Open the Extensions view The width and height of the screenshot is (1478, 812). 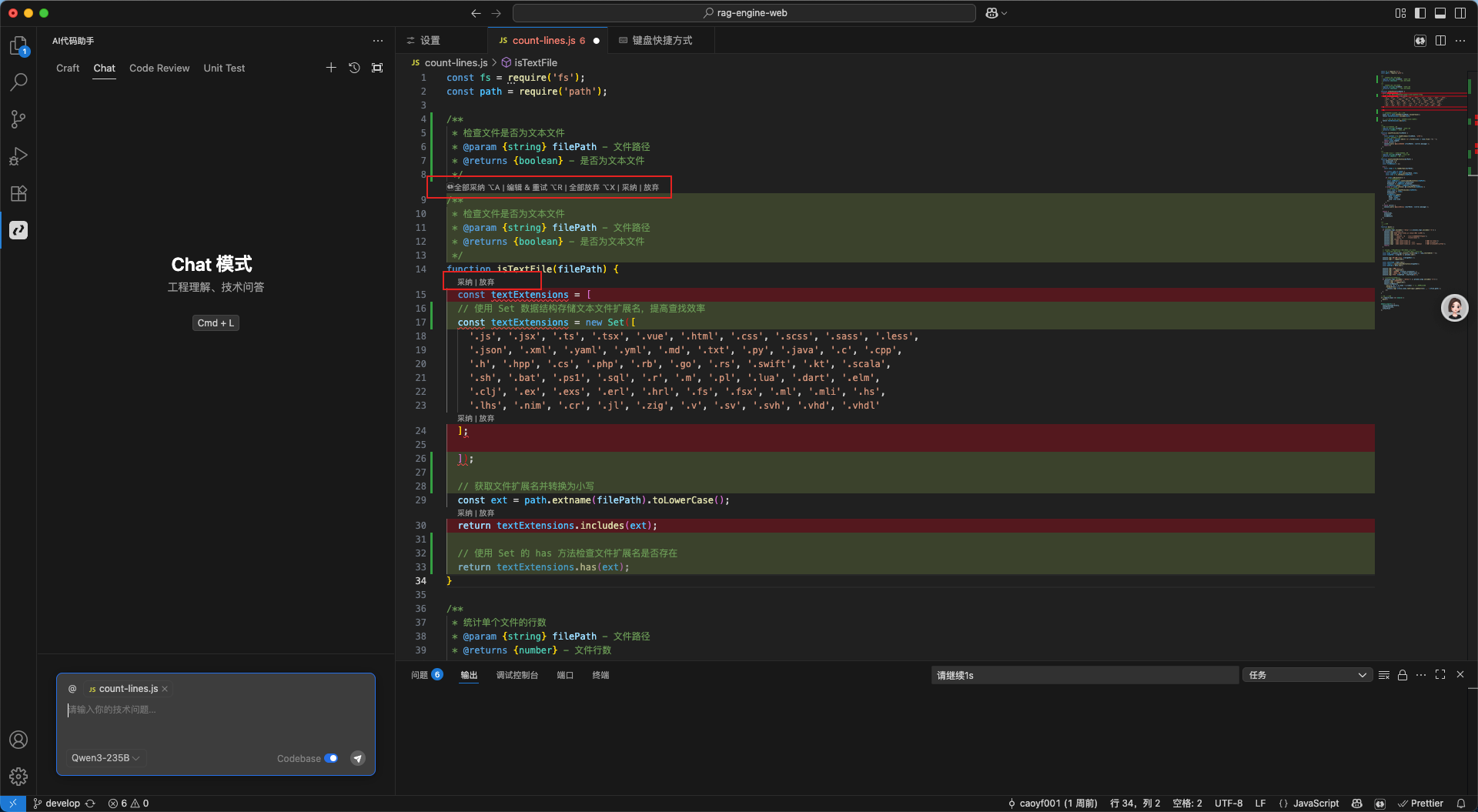tap(18, 193)
